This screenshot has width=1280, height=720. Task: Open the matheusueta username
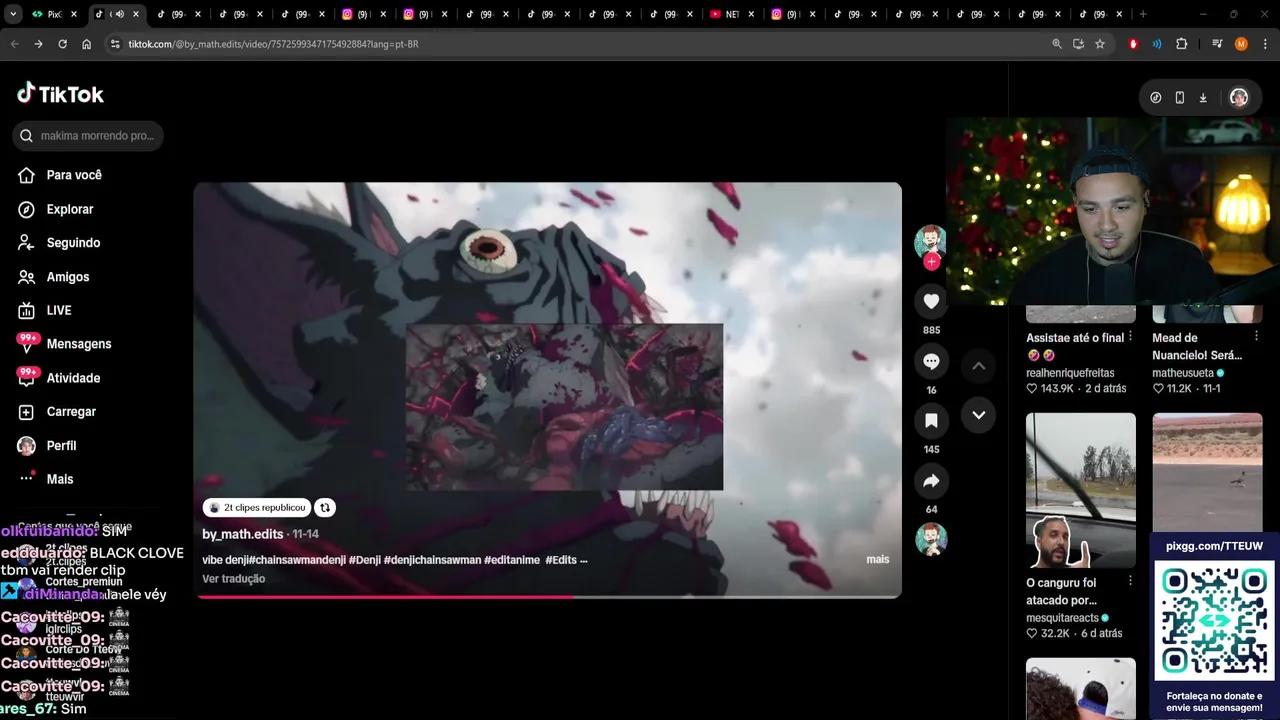coord(1183,373)
